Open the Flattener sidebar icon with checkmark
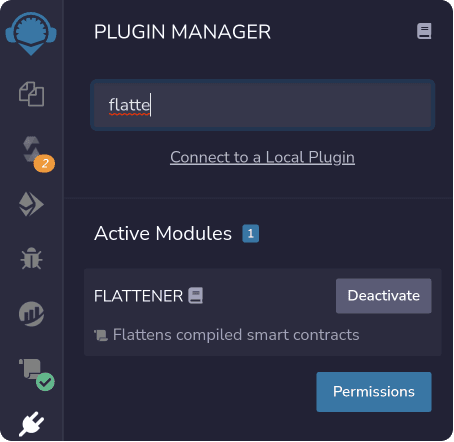The width and height of the screenshot is (454, 442). [37, 374]
